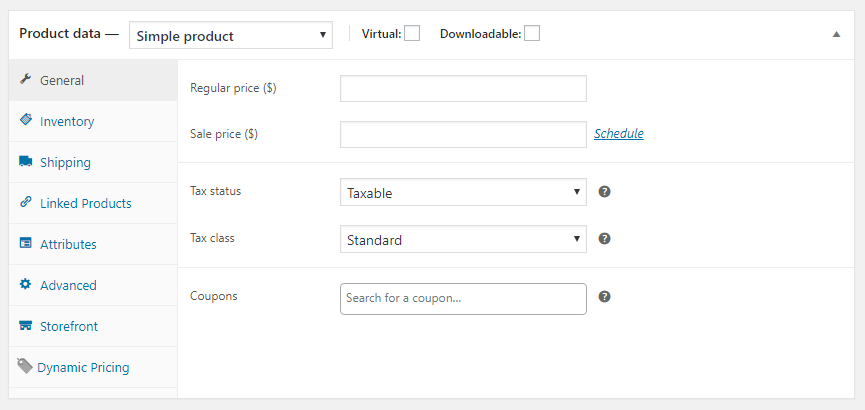Viewport: 865px width, 410px height.
Task: Tick the Virtual checkbox
Action: 412,34
